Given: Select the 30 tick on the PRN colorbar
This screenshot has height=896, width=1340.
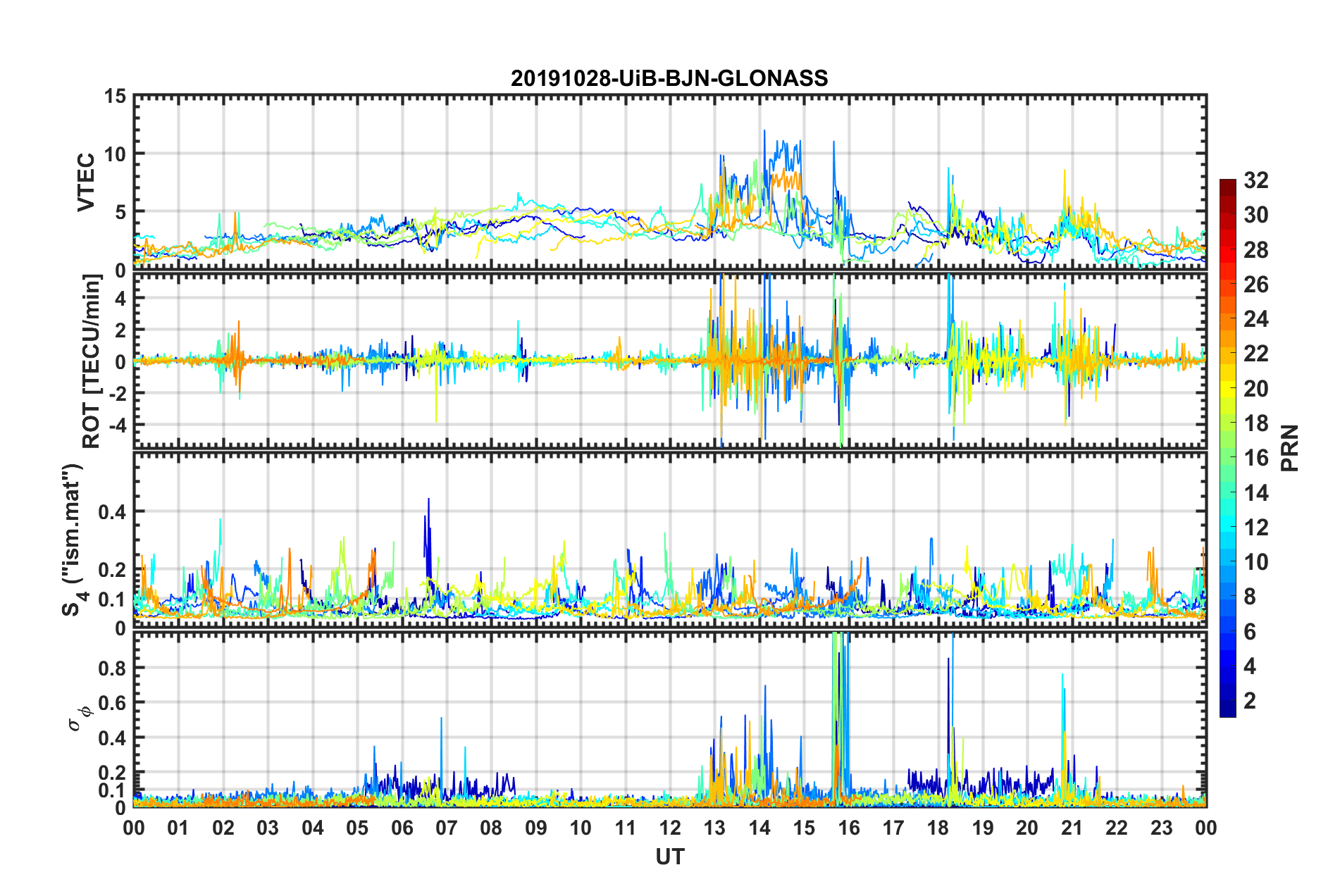Looking at the screenshot, I should pos(1256,215).
